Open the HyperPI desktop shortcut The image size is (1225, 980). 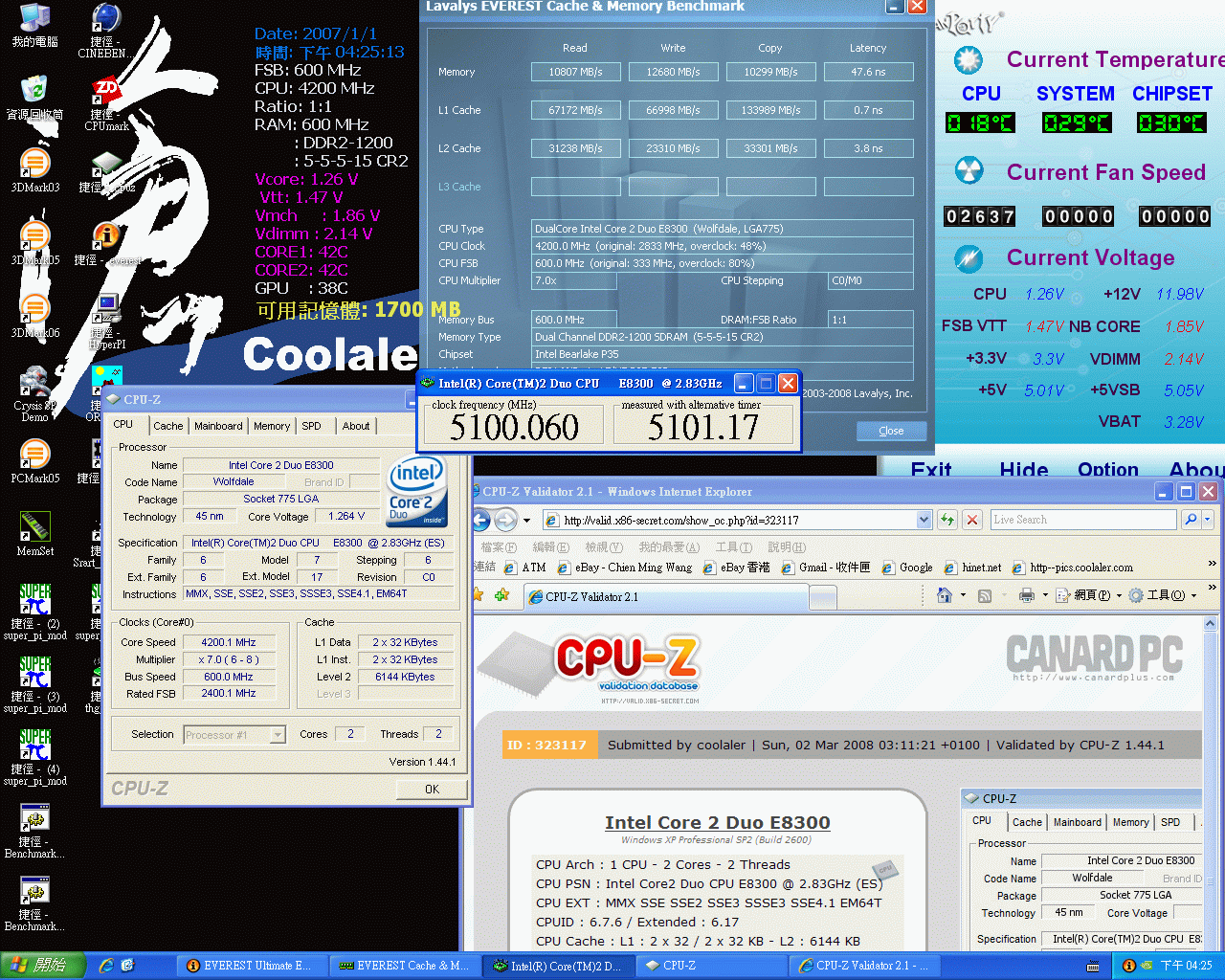pos(107,322)
